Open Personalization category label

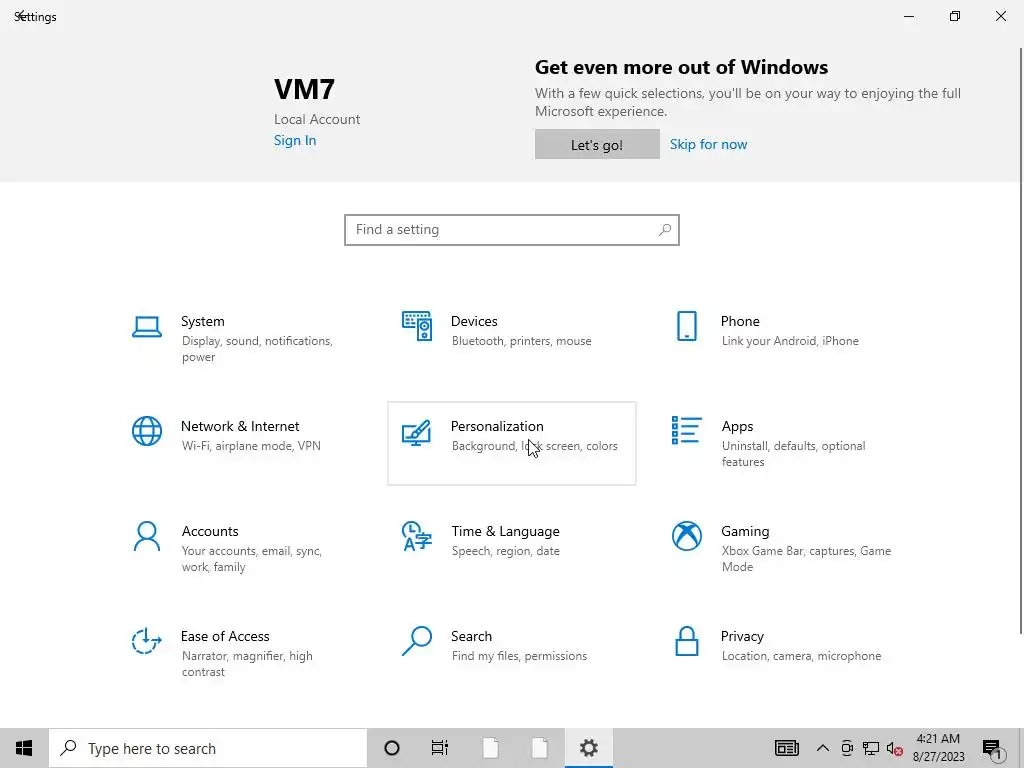497,426
